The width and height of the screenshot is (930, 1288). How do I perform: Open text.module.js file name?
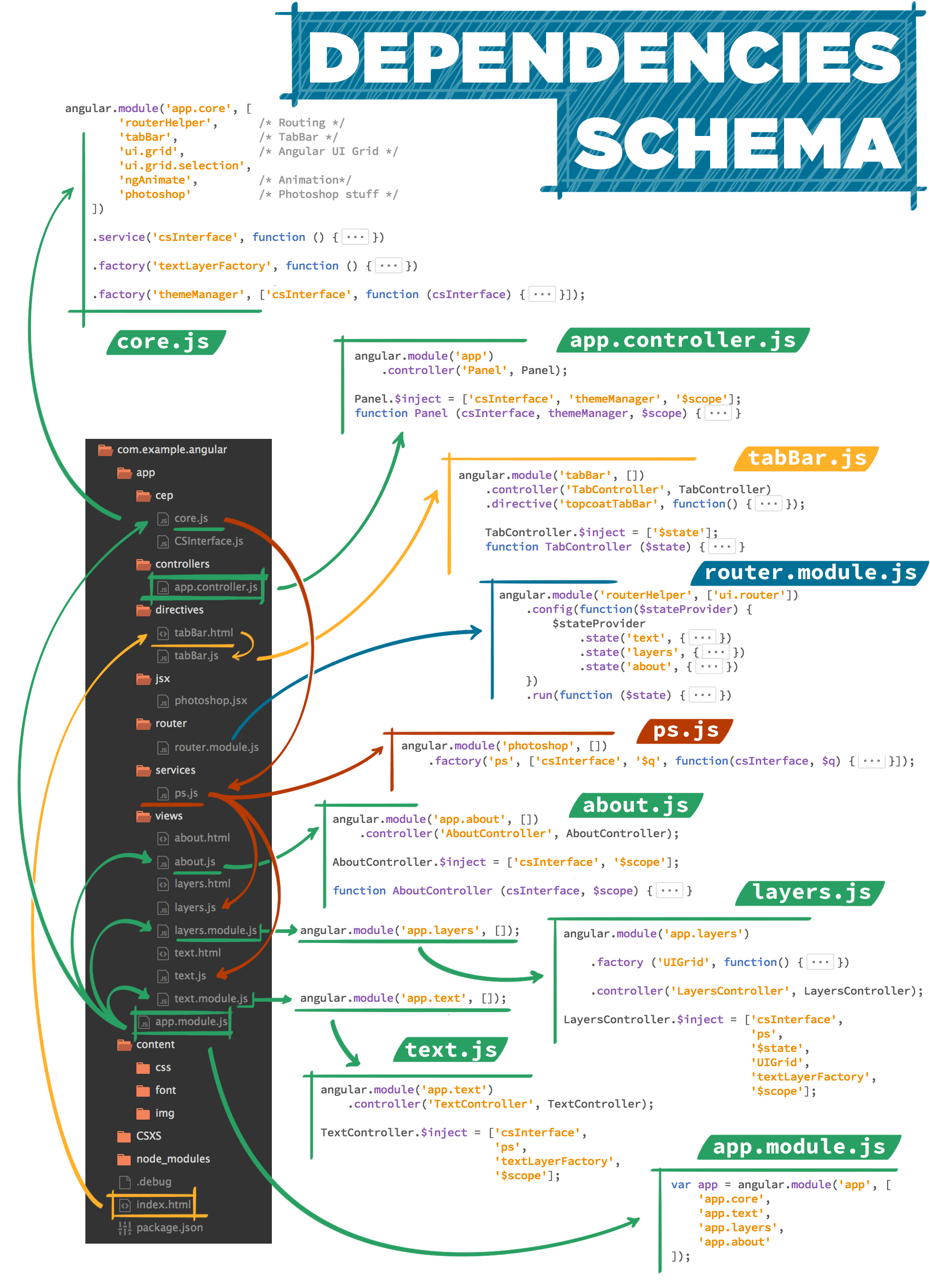[x=211, y=999]
